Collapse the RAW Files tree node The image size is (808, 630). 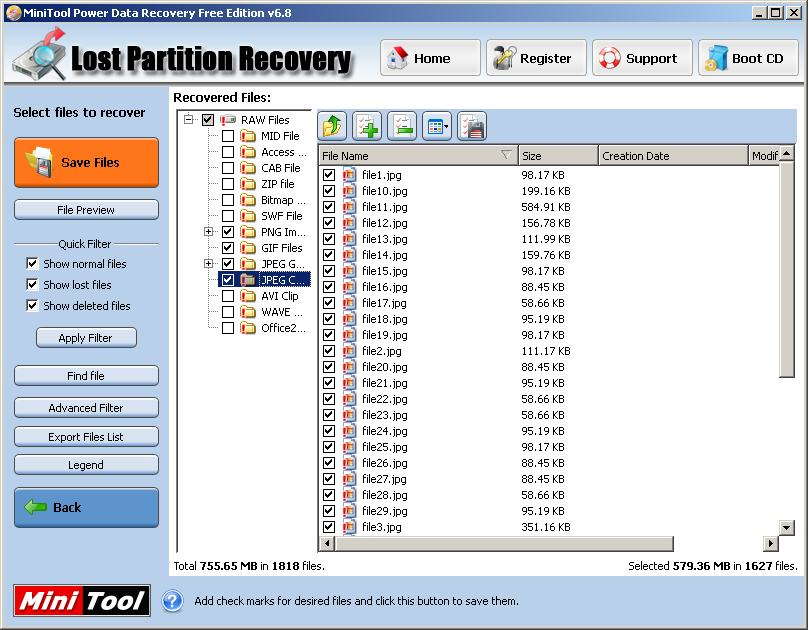tap(189, 120)
